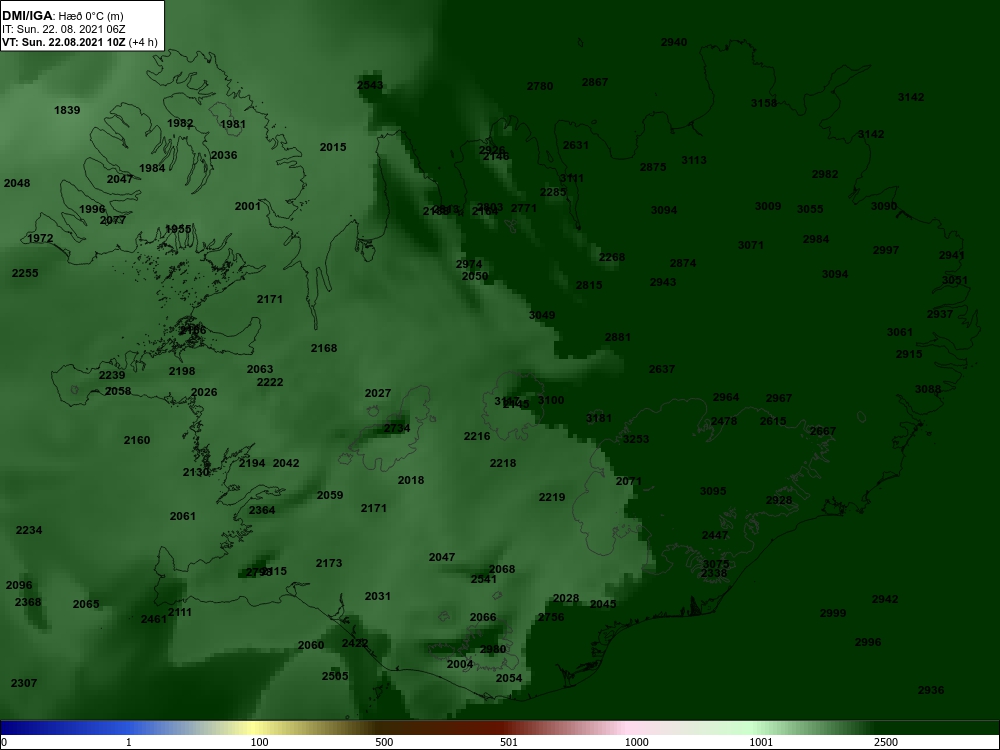
Task: Click the map value 2780
Action: point(540,86)
